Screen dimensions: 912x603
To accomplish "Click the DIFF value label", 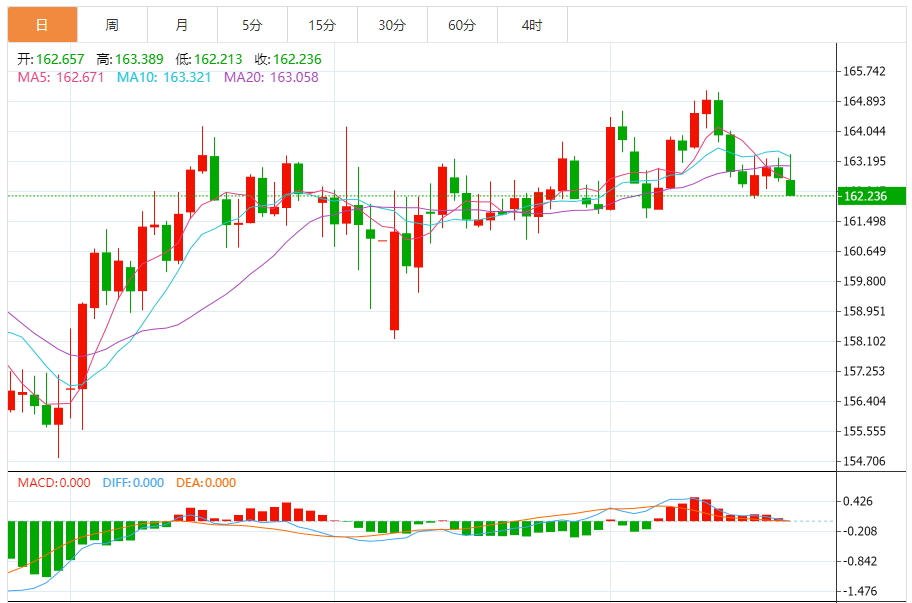I will 133,483.
